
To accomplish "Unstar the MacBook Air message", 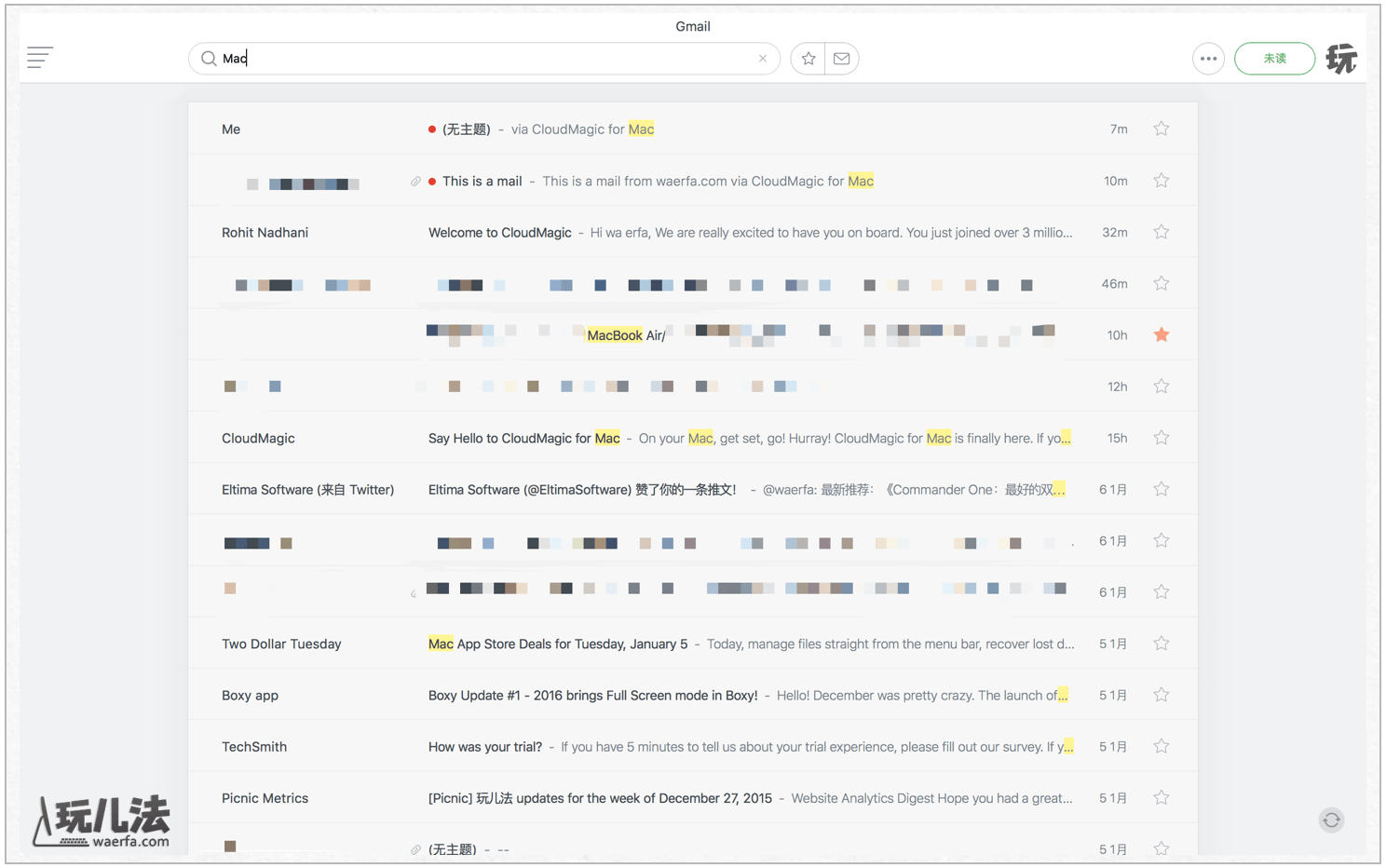I will [x=1161, y=334].
